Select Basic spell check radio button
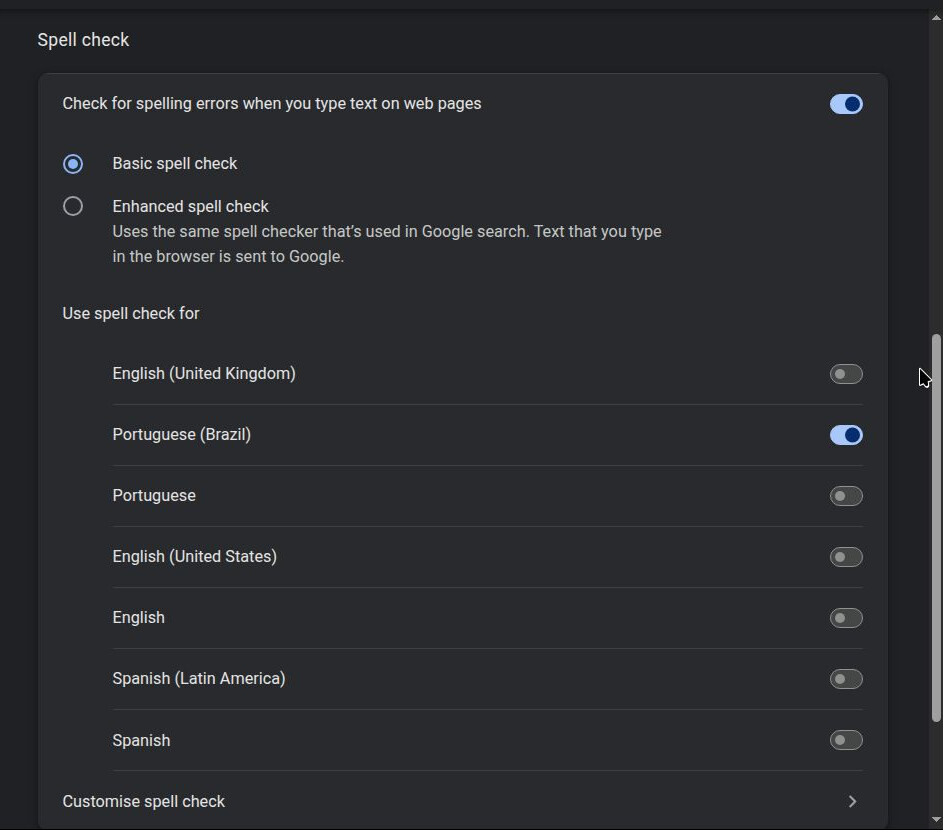 click(73, 163)
